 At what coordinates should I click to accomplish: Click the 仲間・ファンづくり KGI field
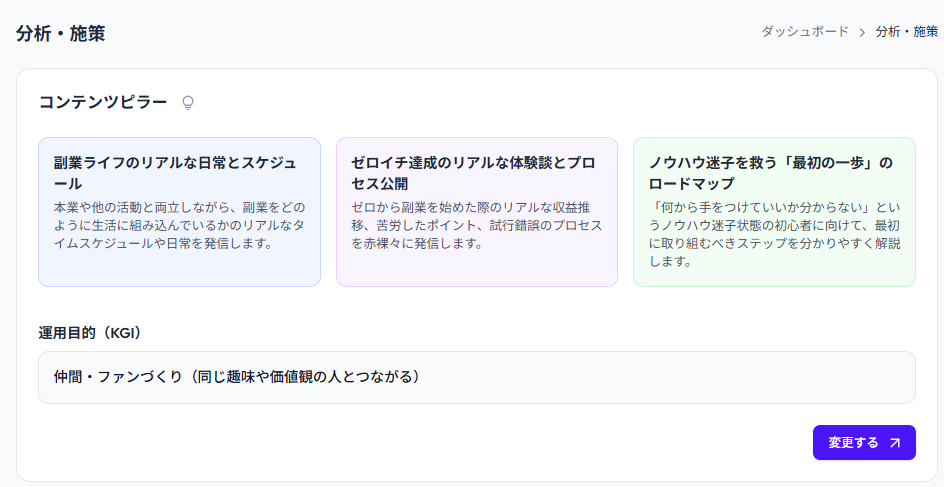click(477, 377)
